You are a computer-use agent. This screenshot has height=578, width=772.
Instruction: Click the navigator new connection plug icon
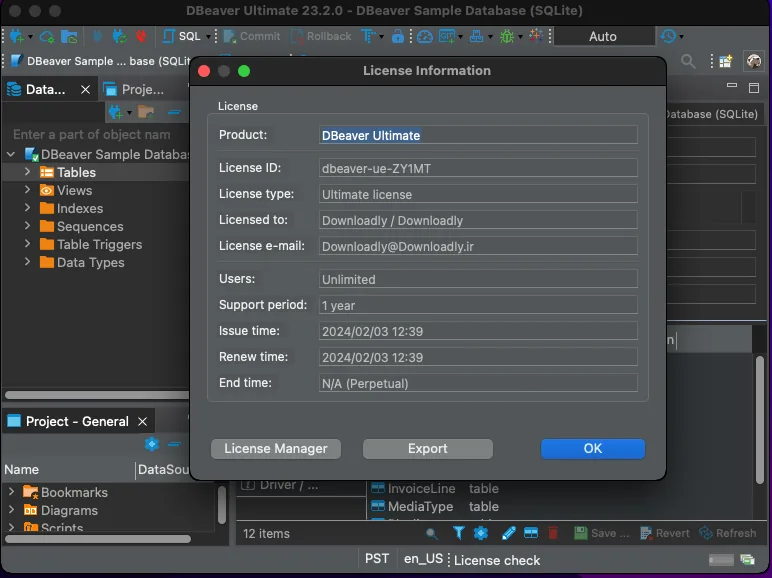point(115,112)
